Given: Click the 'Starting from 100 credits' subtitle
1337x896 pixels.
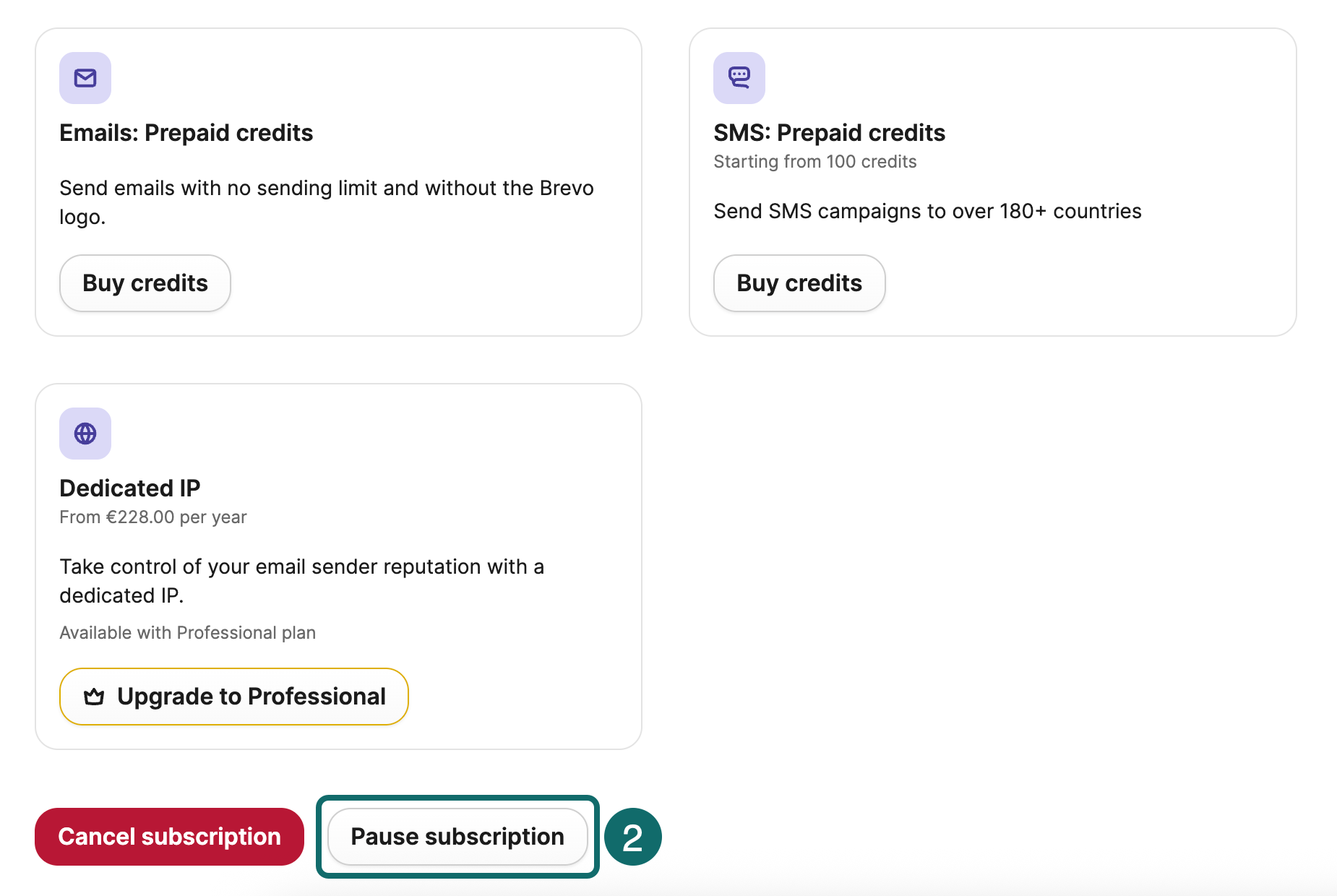Looking at the screenshot, I should [x=814, y=162].
